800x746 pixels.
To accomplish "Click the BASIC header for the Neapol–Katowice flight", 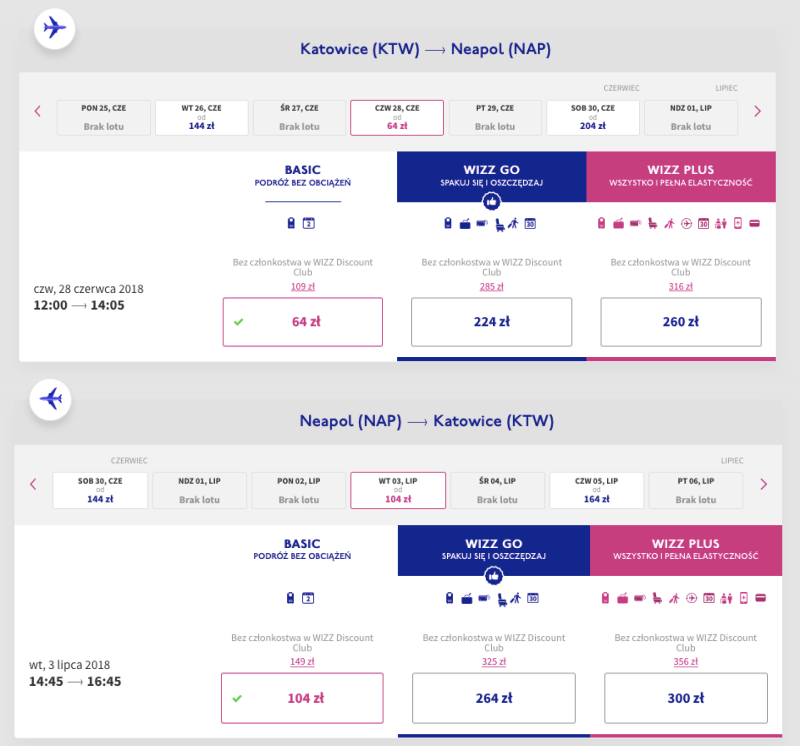I will point(302,550).
